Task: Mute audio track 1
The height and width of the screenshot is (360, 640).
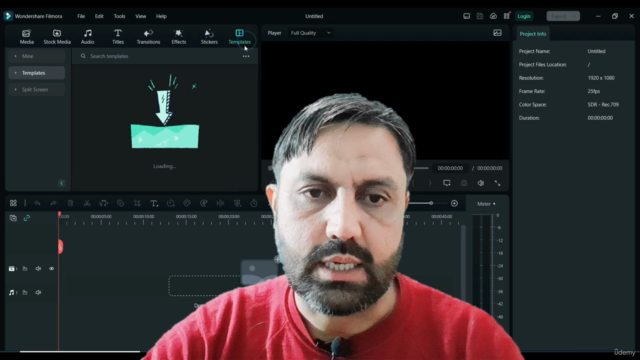Action: (38, 292)
